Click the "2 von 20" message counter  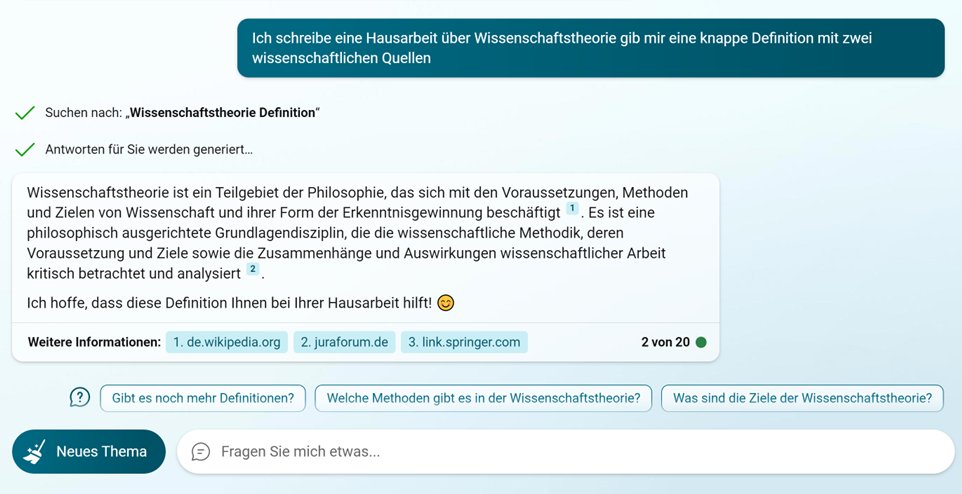pyautogui.click(x=665, y=342)
